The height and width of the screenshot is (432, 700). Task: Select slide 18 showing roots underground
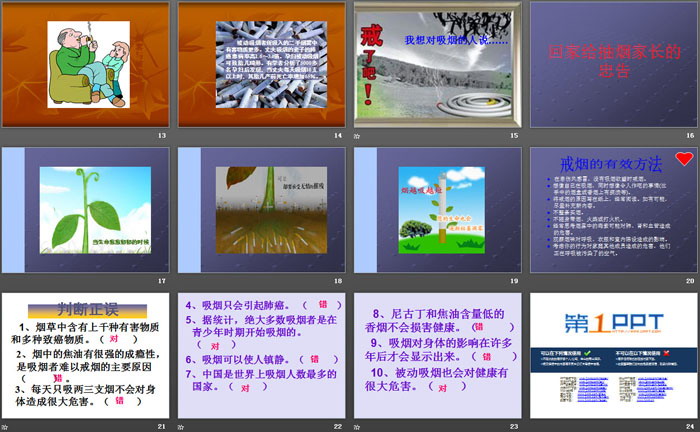coord(262,210)
